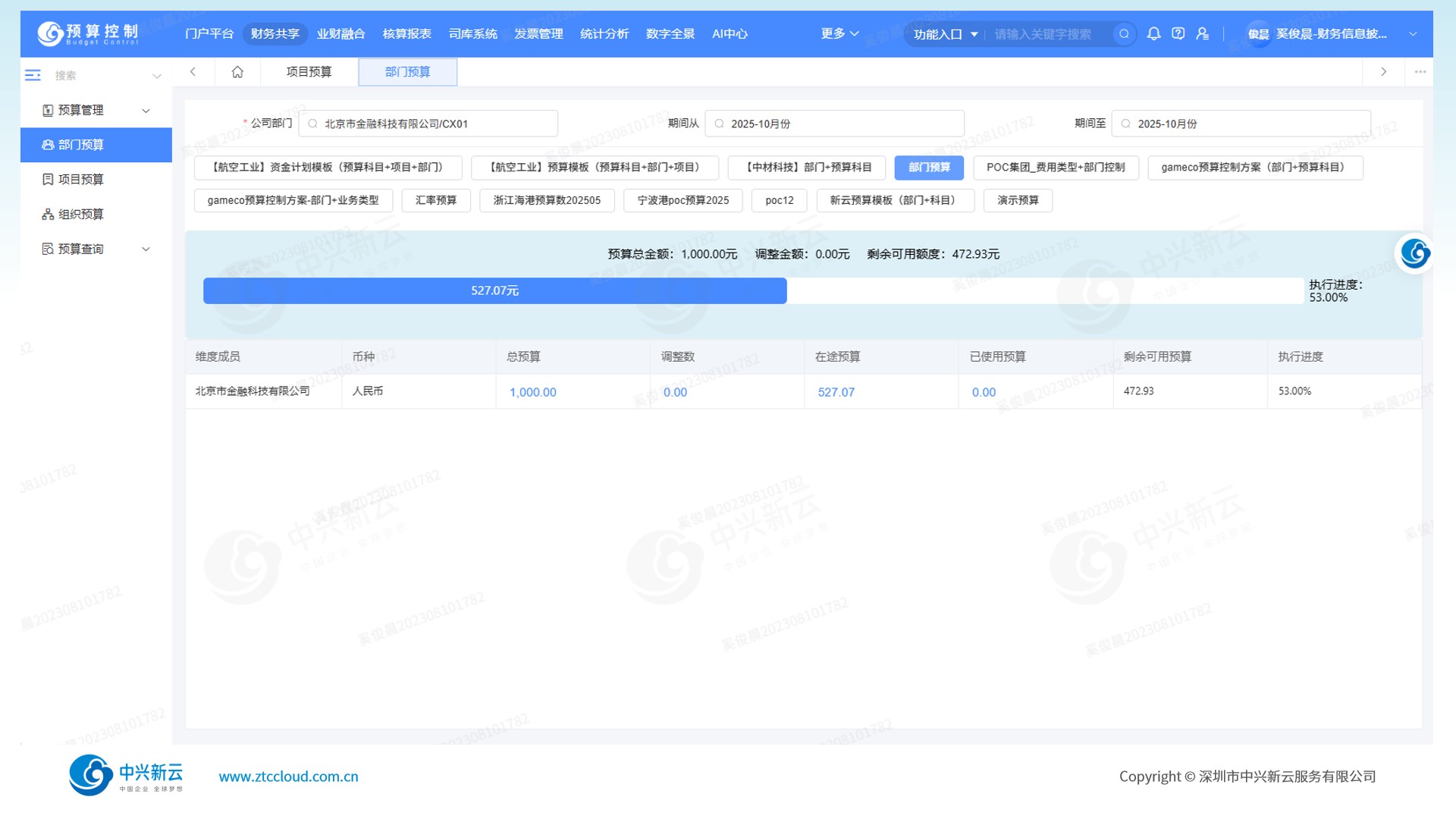Screen dimensions: 1456x819
Task: Select the 演示预算 template
Action: click(1018, 200)
